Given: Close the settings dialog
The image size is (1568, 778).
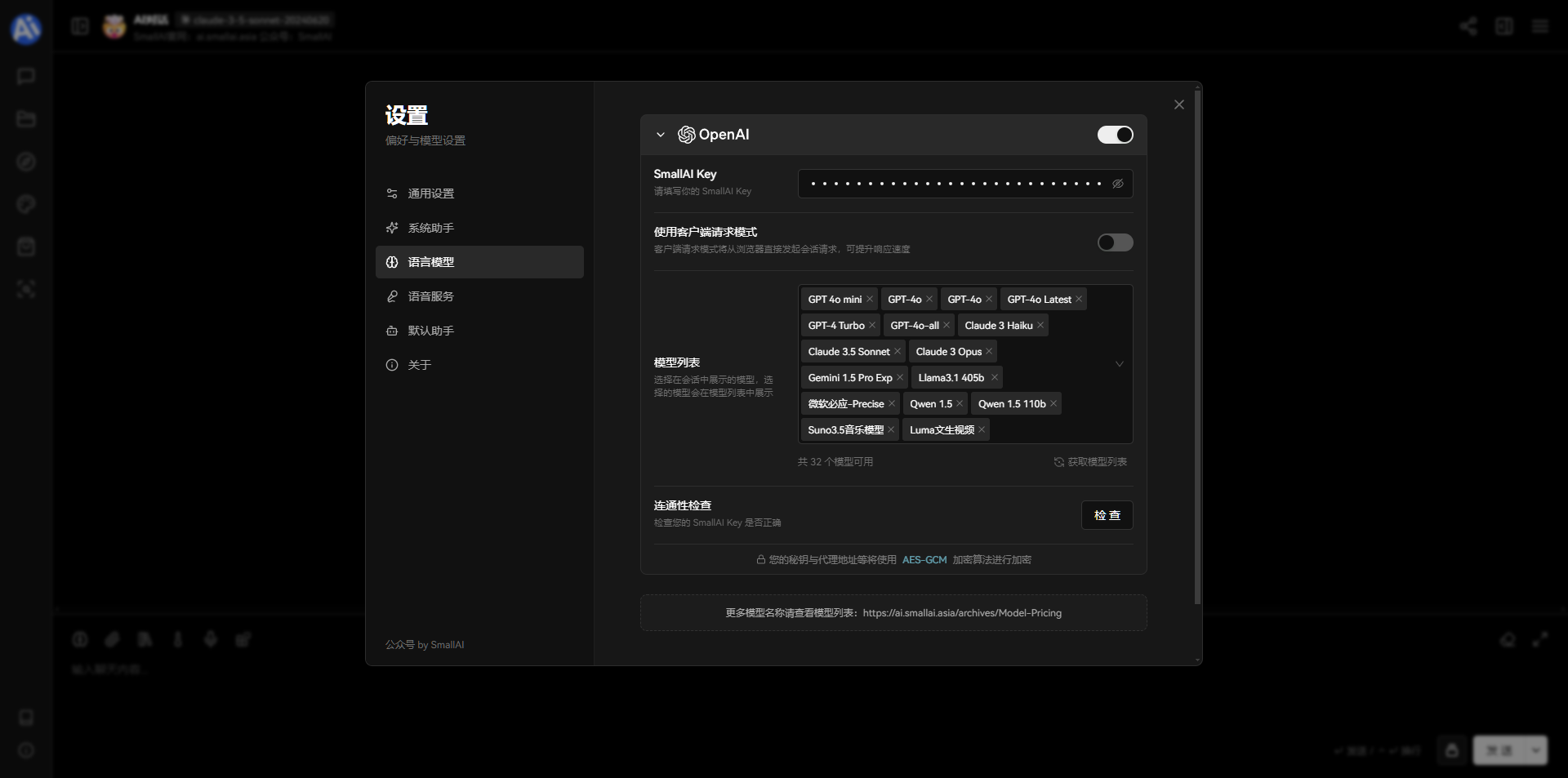Looking at the screenshot, I should (1178, 104).
